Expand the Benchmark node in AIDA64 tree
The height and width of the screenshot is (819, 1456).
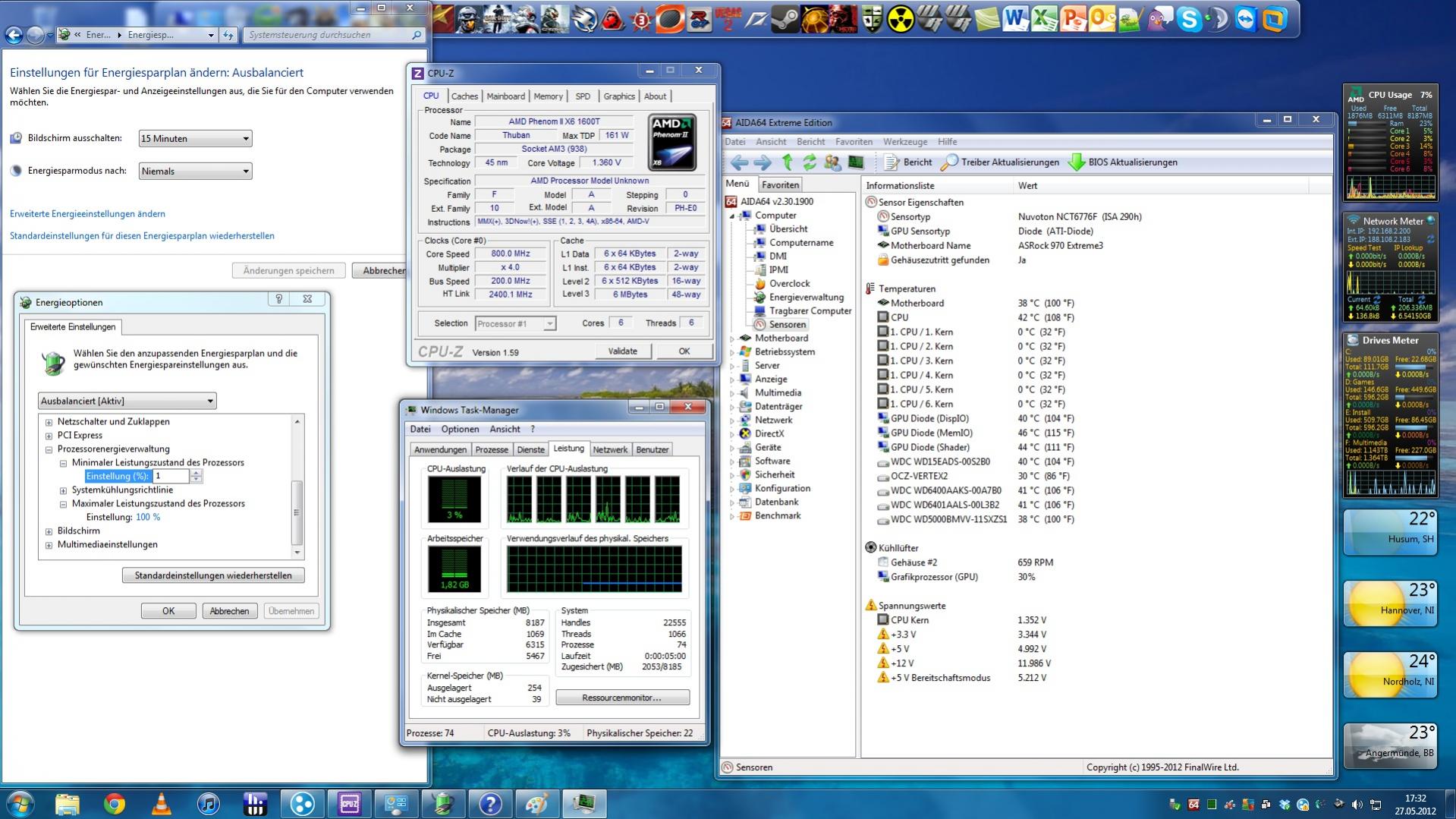click(733, 516)
